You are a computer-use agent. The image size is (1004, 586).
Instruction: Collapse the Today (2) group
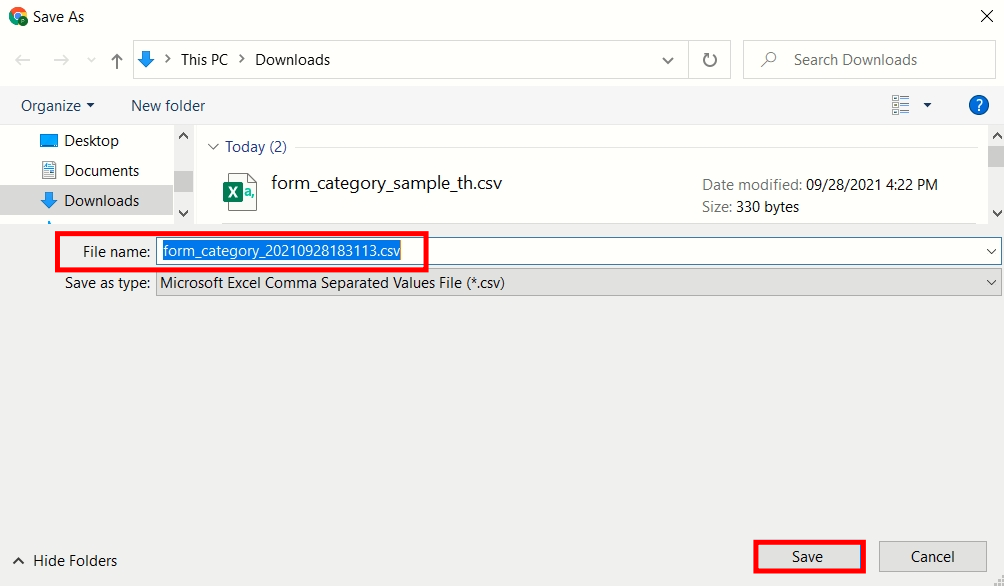pyautogui.click(x=212, y=147)
